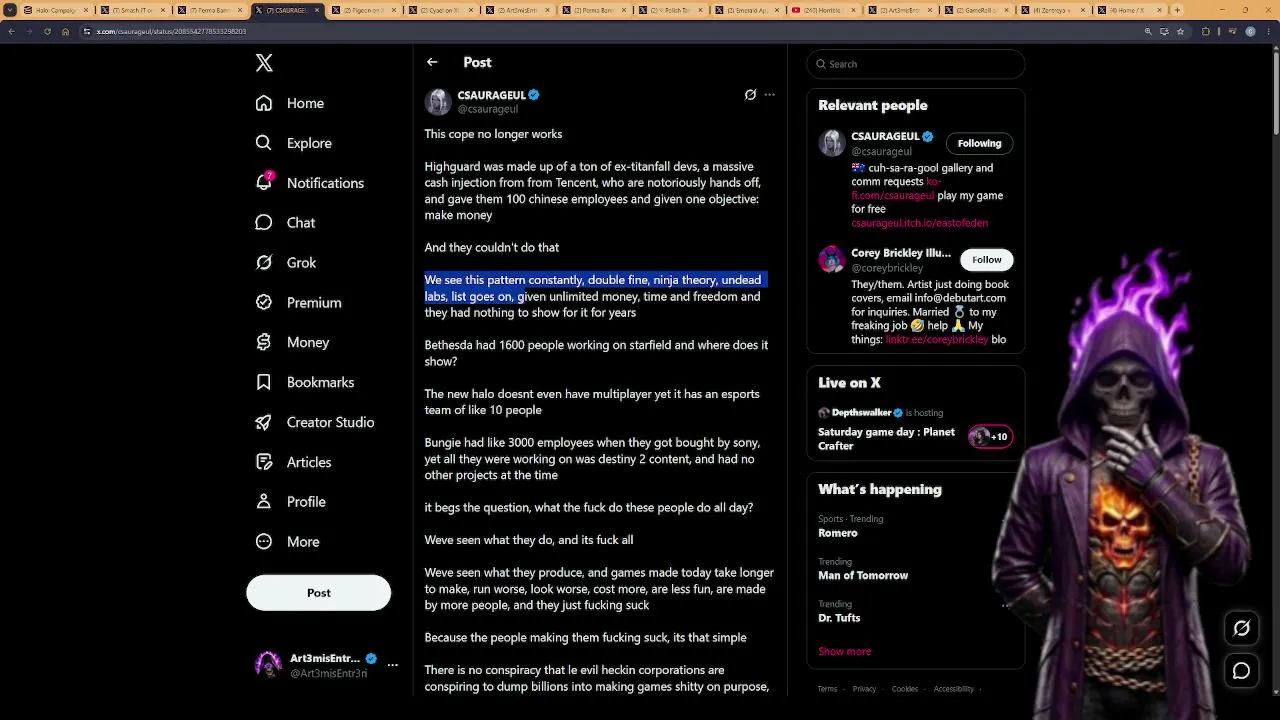1280x720 pixels.
Task: Open the browser tab search dropdown
Action: coord(10,10)
